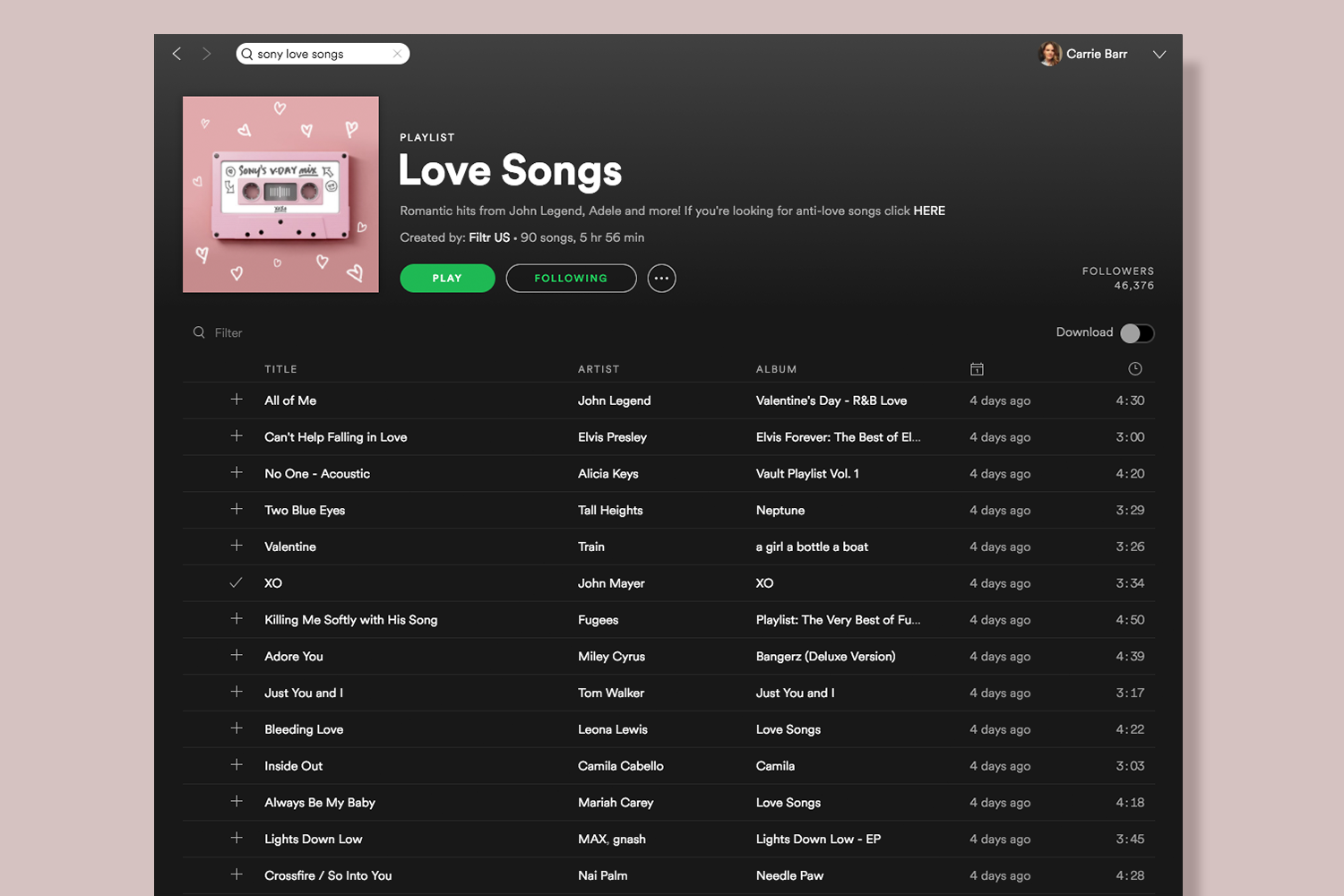
Task: Click the followers count 46,376
Action: (1133, 286)
